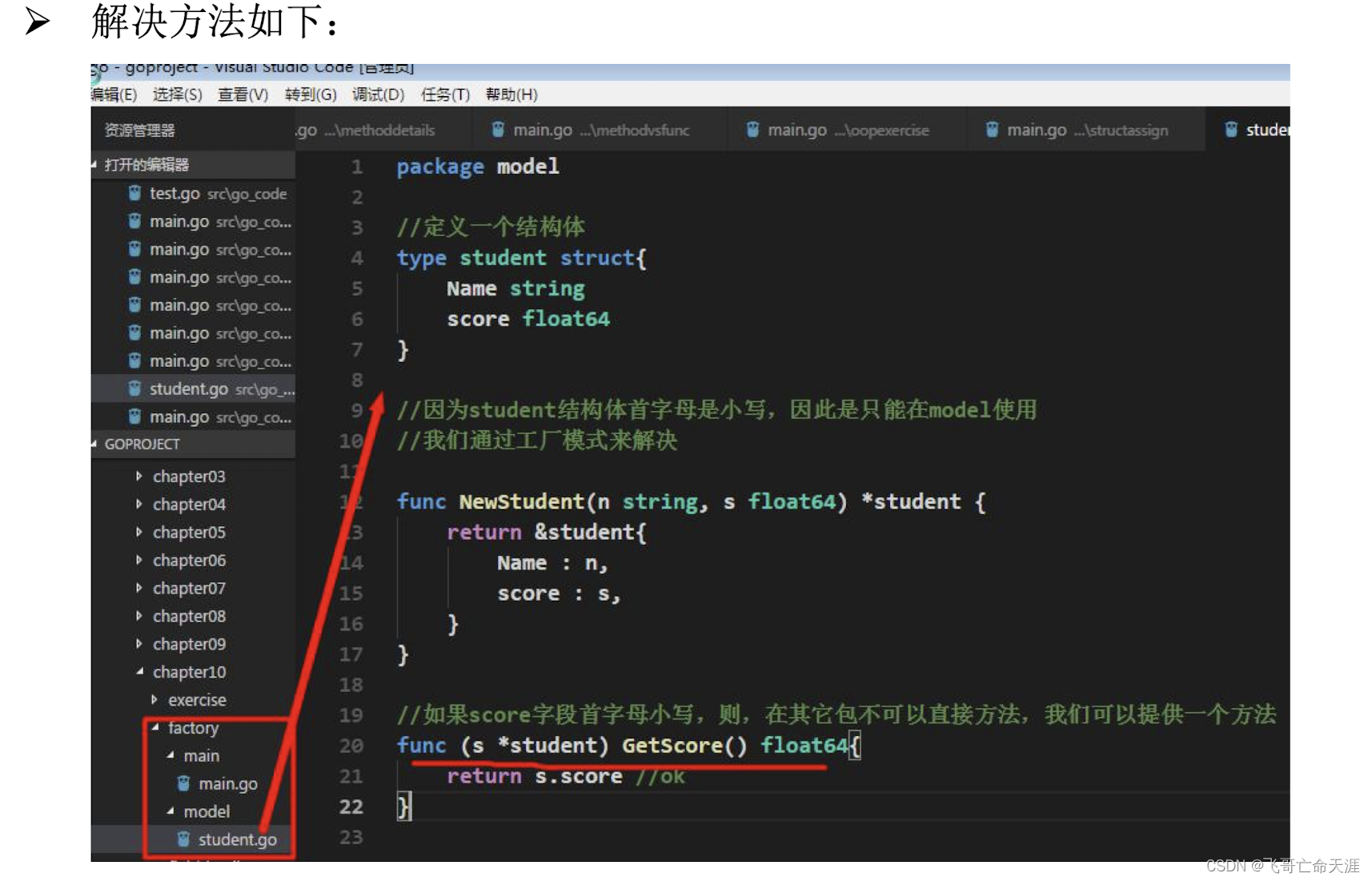This screenshot has height=881, width=1372.
Task: Open the 调试(D) menu
Action: [378, 95]
